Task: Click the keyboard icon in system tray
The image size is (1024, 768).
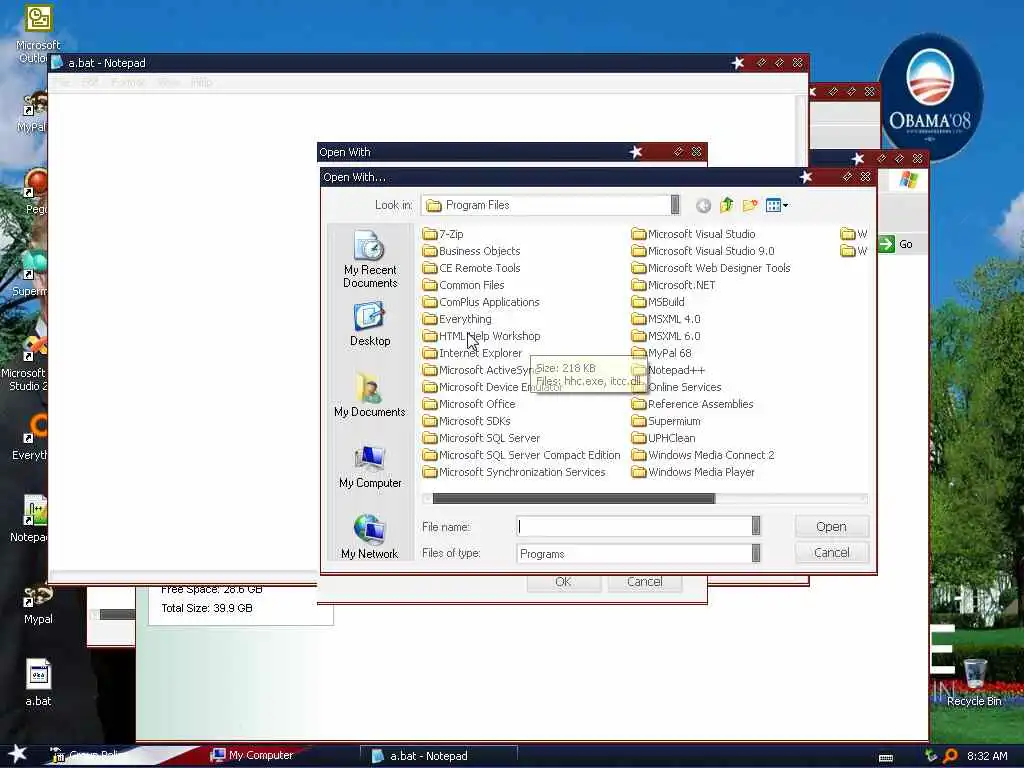Action: tap(886, 758)
